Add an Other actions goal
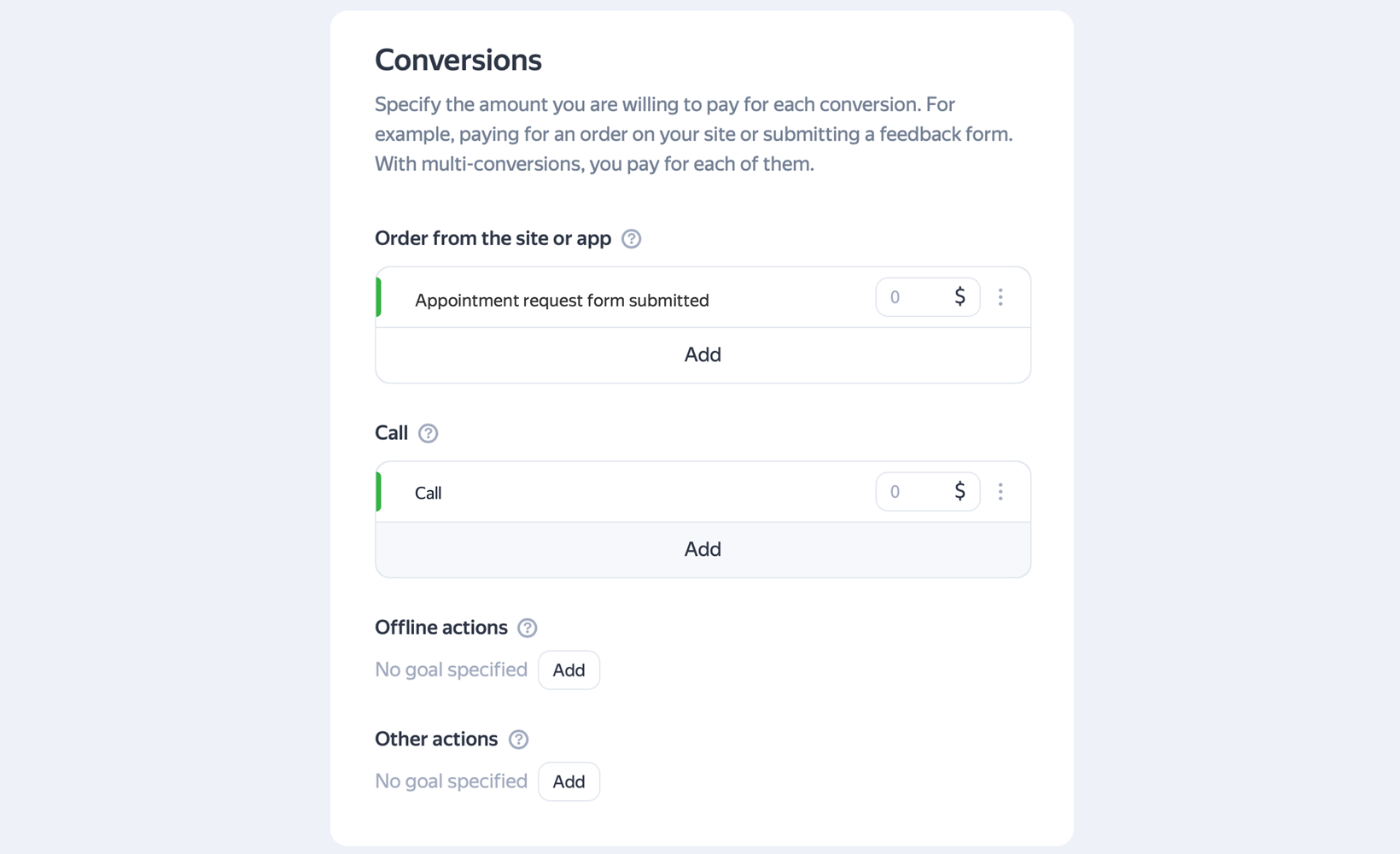 pyautogui.click(x=569, y=782)
